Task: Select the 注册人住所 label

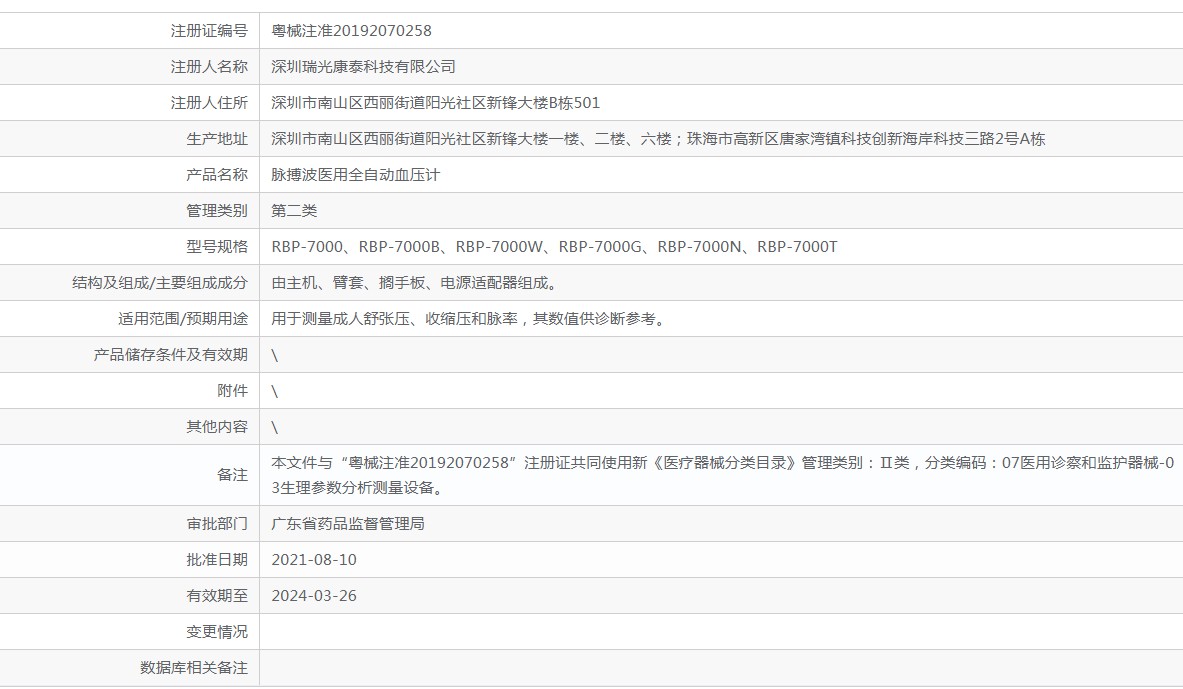Action: [x=209, y=103]
